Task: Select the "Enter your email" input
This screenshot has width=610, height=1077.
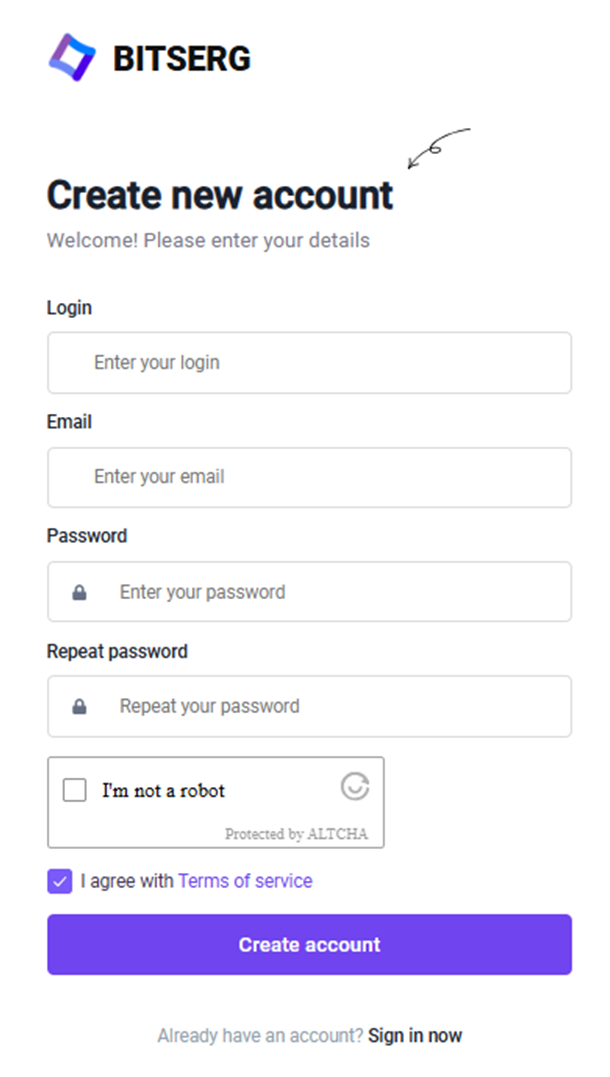Action: pyautogui.click(x=309, y=477)
